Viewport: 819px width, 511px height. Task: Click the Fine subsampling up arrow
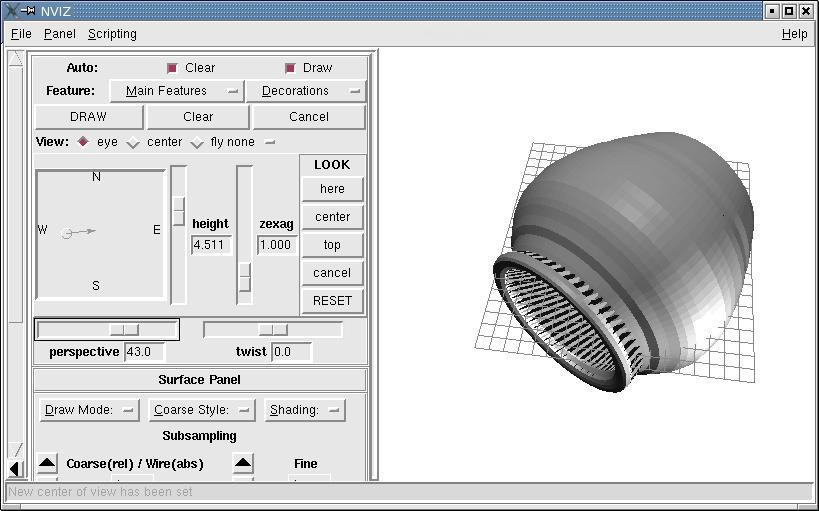pos(243,463)
